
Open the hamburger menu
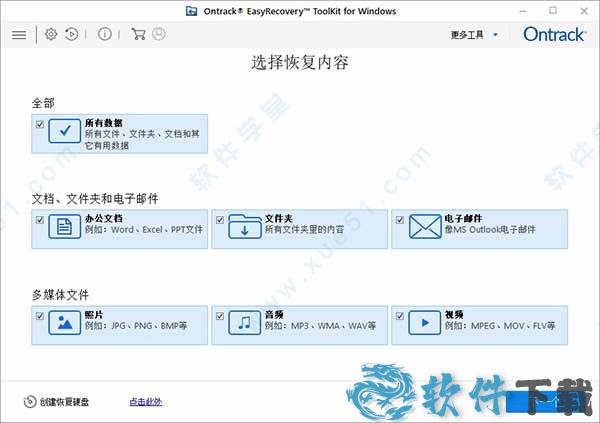[x=19, y=35]
